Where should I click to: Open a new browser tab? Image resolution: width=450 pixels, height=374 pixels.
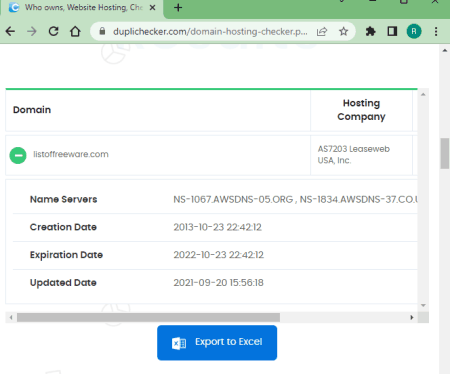click(178, 7)
